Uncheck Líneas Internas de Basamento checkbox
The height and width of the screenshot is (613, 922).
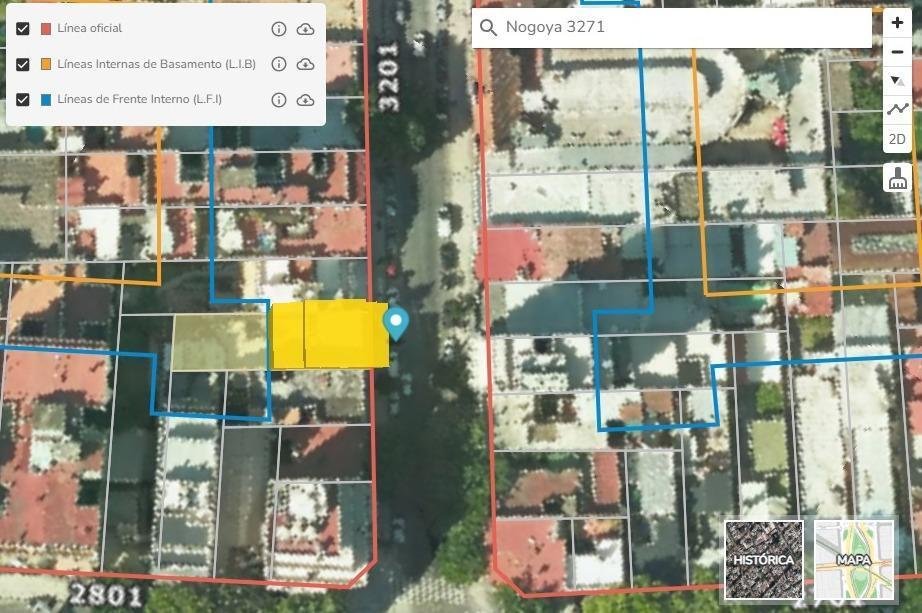pos(23,64)
